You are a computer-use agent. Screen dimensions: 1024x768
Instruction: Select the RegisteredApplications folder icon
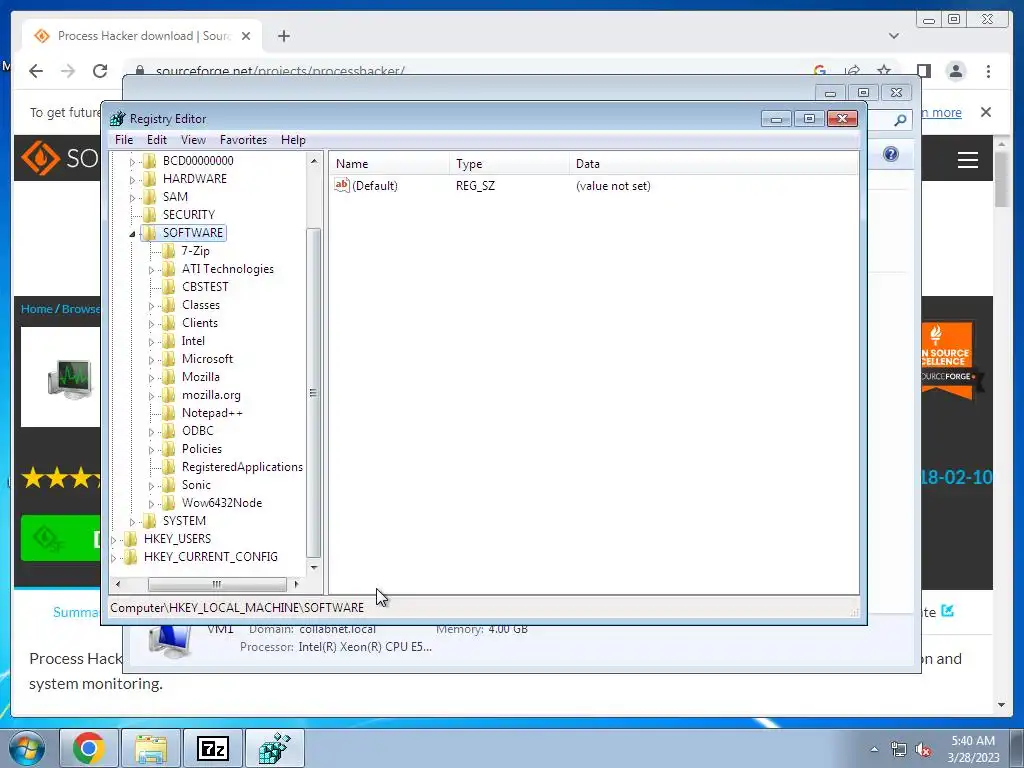(x=168, y=467)
